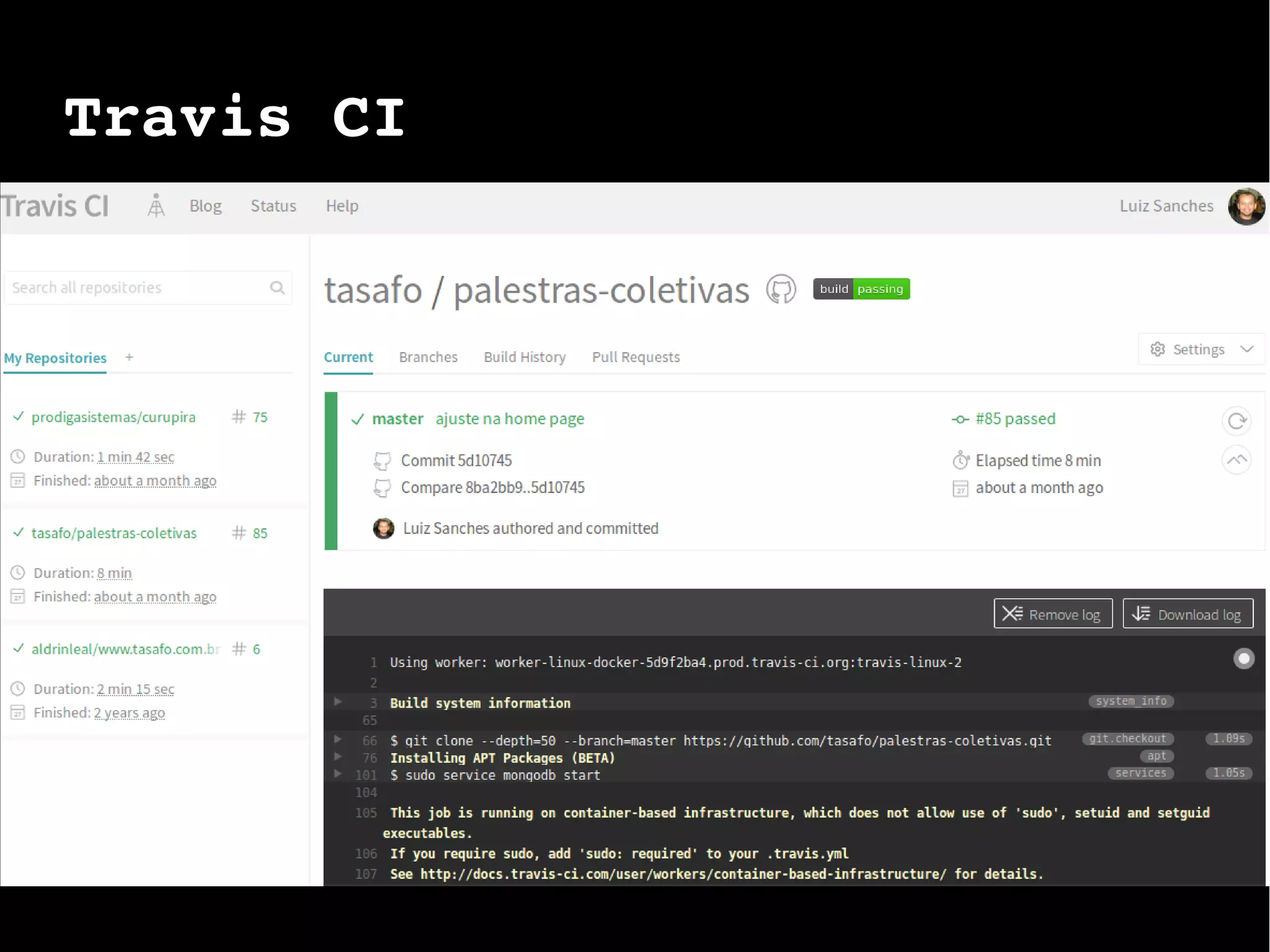
Task: Click the build passing badge
Action: 861,289
